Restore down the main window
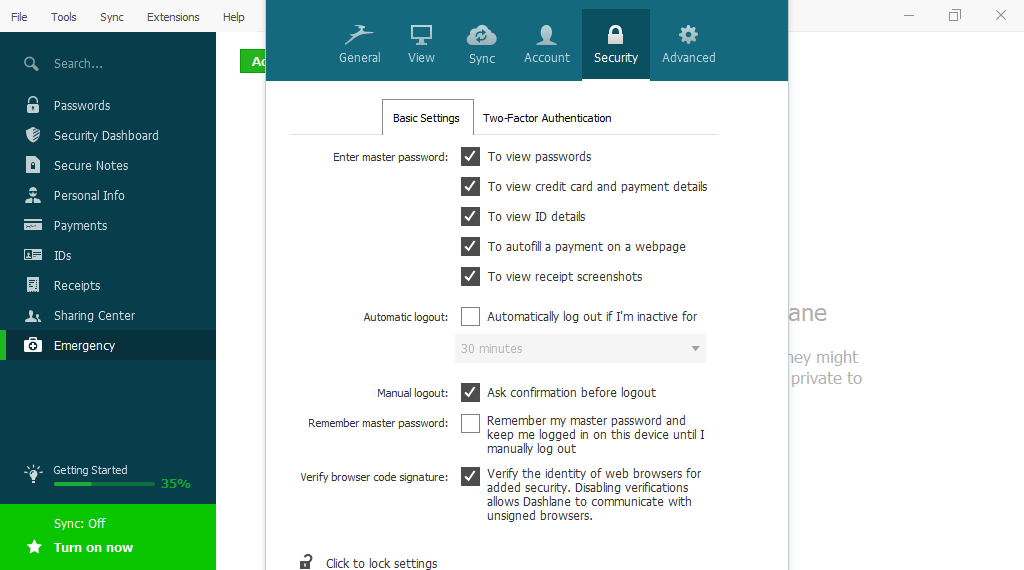1024x570 pixels. tap(955, 15)
